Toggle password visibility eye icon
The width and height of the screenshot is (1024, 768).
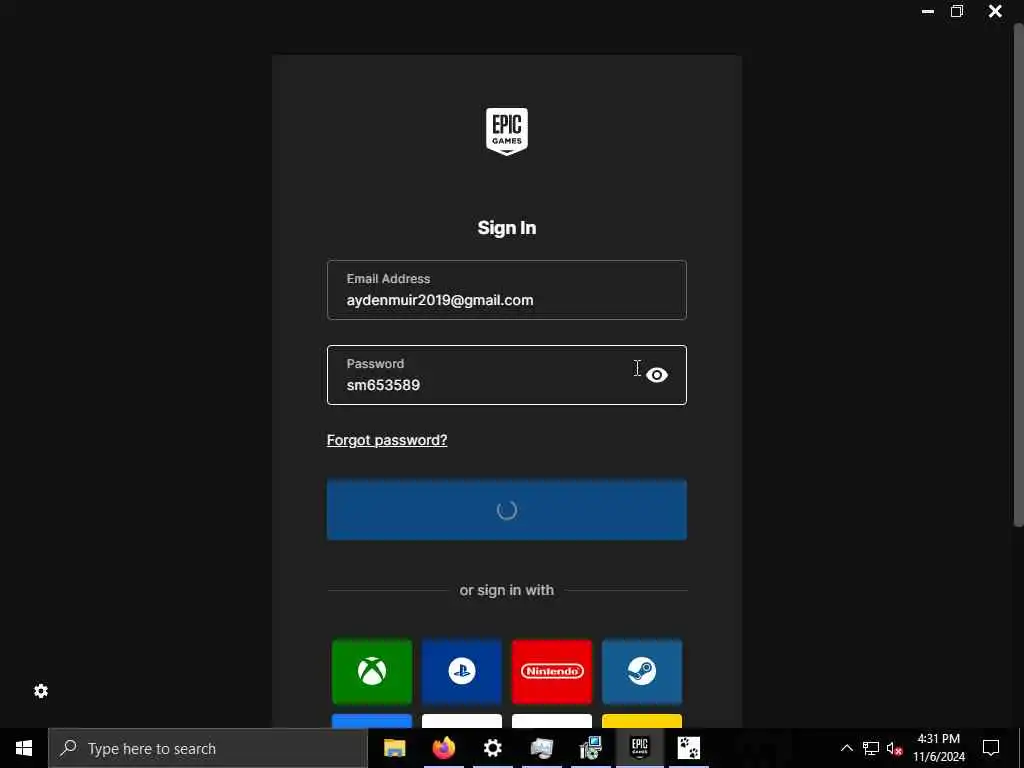[657, 375]
